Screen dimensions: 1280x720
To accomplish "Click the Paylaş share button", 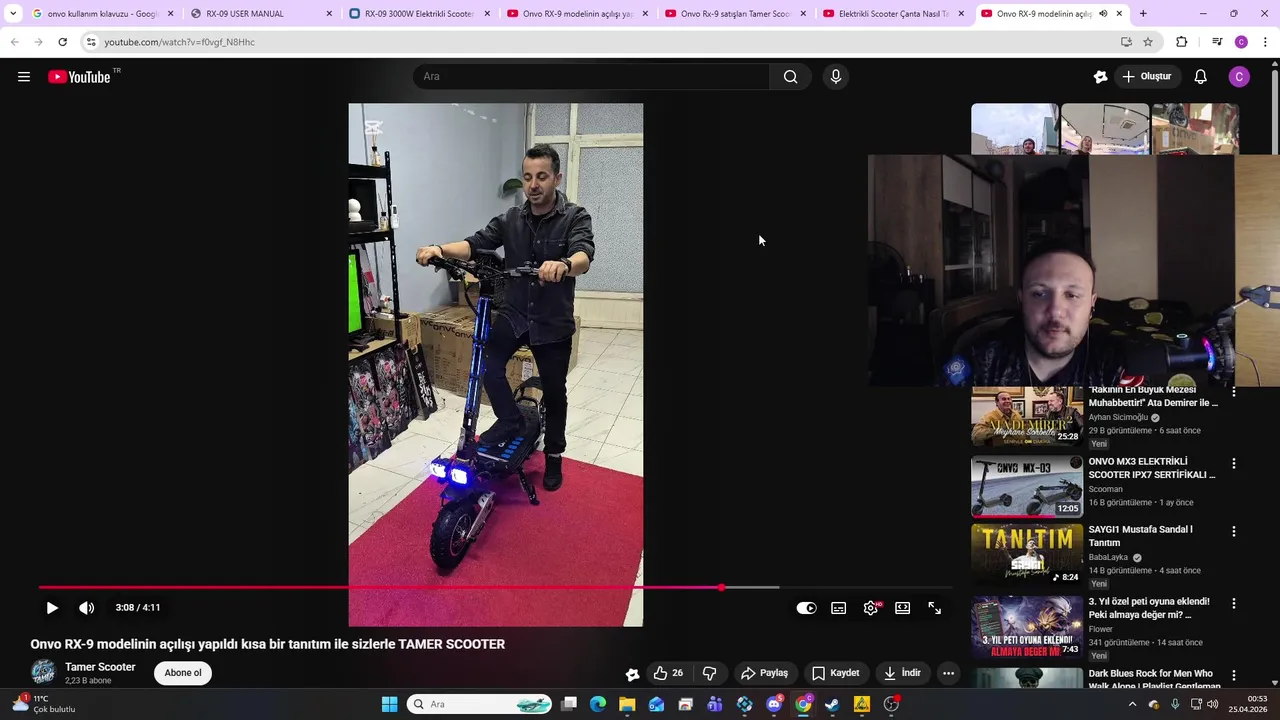I will [764, 673].
